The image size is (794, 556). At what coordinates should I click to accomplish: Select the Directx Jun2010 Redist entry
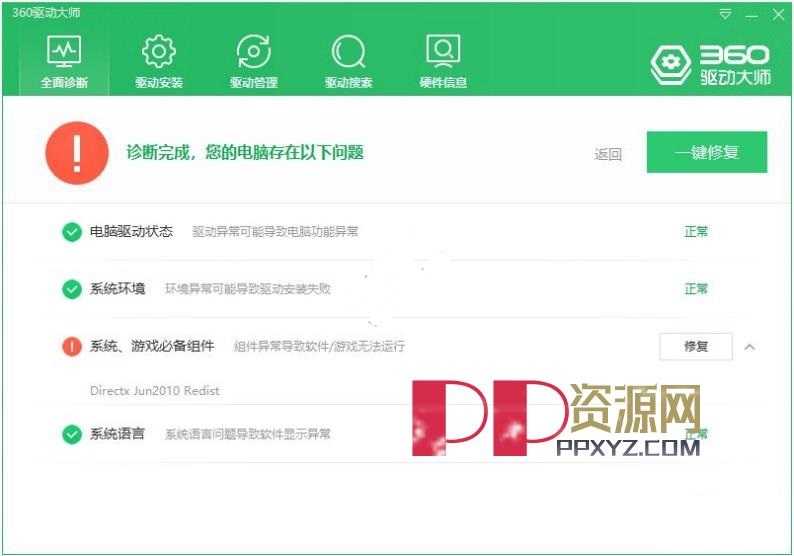click(155, 391)
